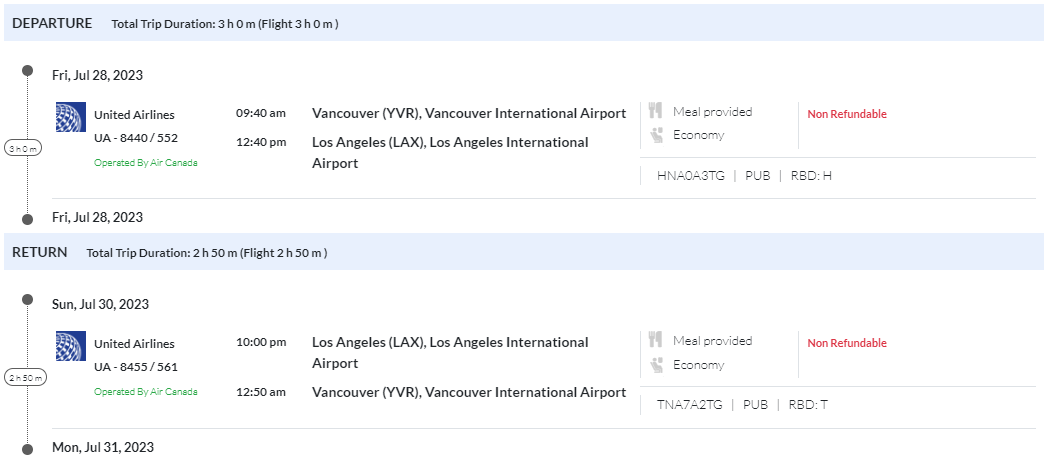
Task: Click the United Airlines logo on return flight
Action: (x=71, y=346)
